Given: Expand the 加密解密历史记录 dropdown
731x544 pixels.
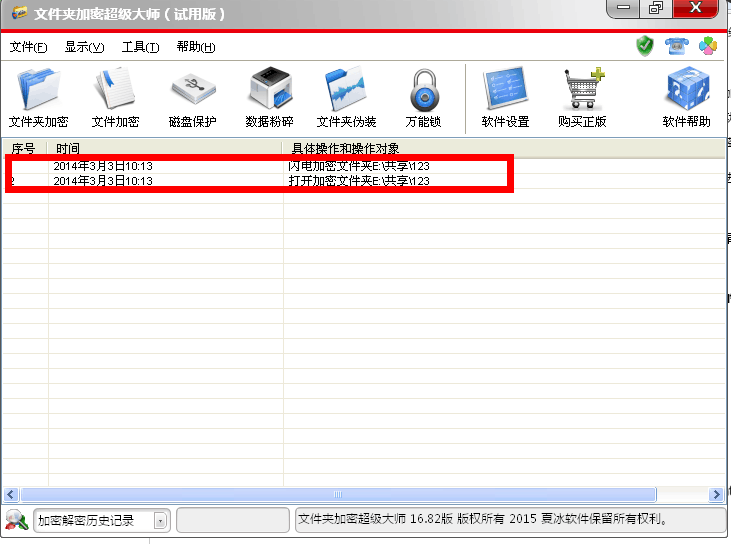Looking at the screenshot, I should [160, 520].
